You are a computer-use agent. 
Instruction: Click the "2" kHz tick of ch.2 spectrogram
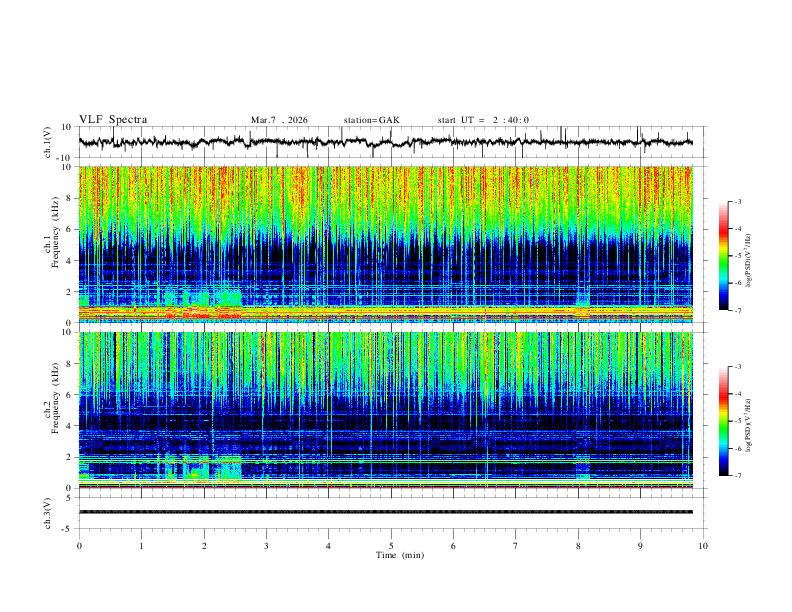(x=70, y=457)
